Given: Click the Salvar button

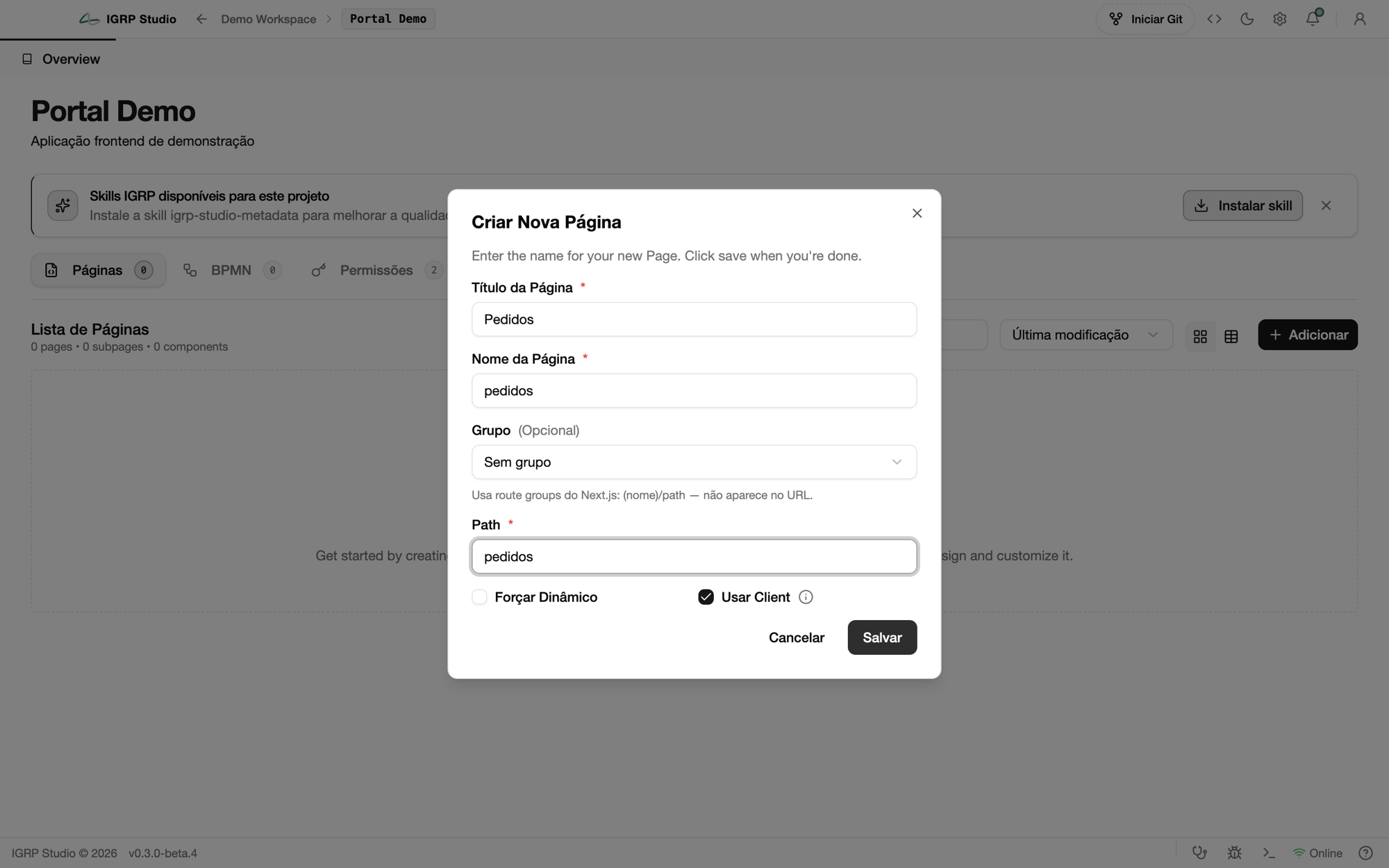Looking at the screenshot, I should (x=882, y=637).
